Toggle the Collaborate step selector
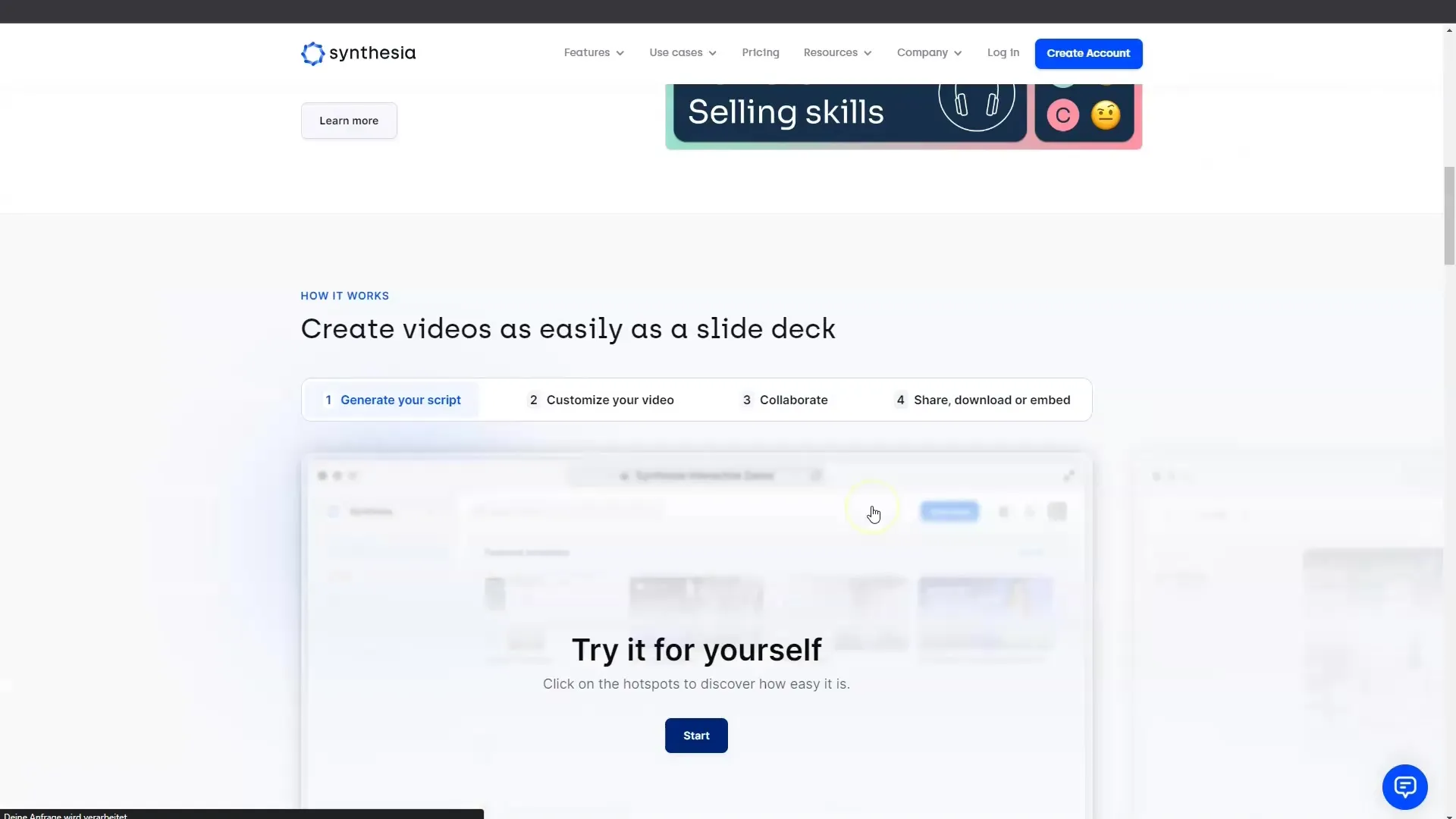Viewport: 1456px width, 819px height. pos(785,399)
